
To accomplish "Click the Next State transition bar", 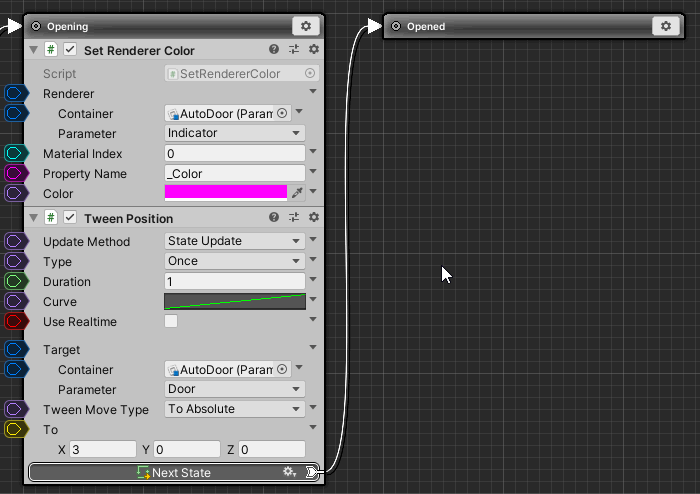I will [x=174, y=472].
